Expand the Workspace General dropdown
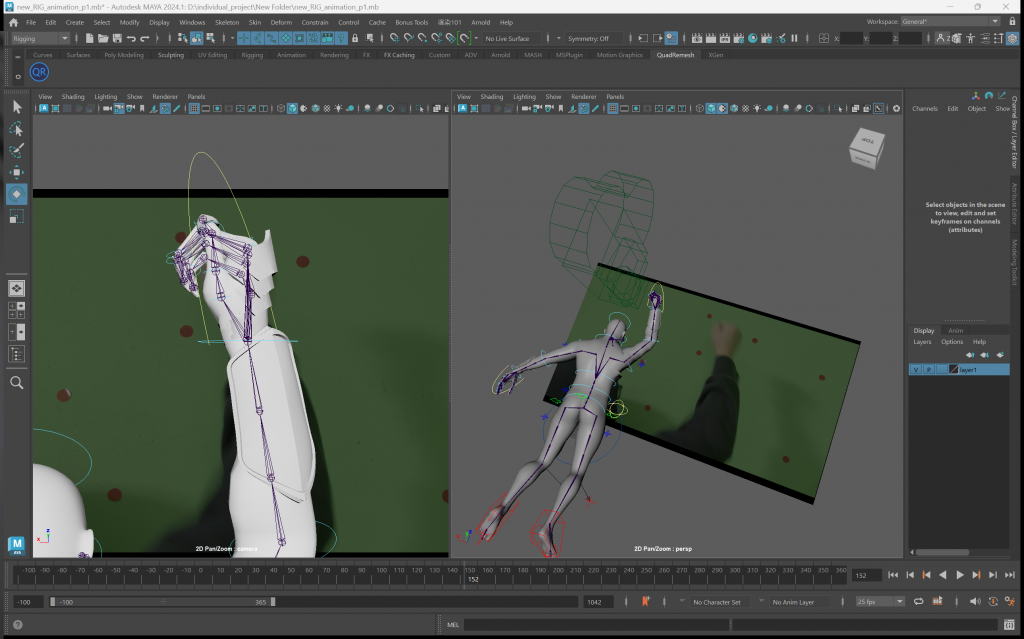 [x=950, y=21]
